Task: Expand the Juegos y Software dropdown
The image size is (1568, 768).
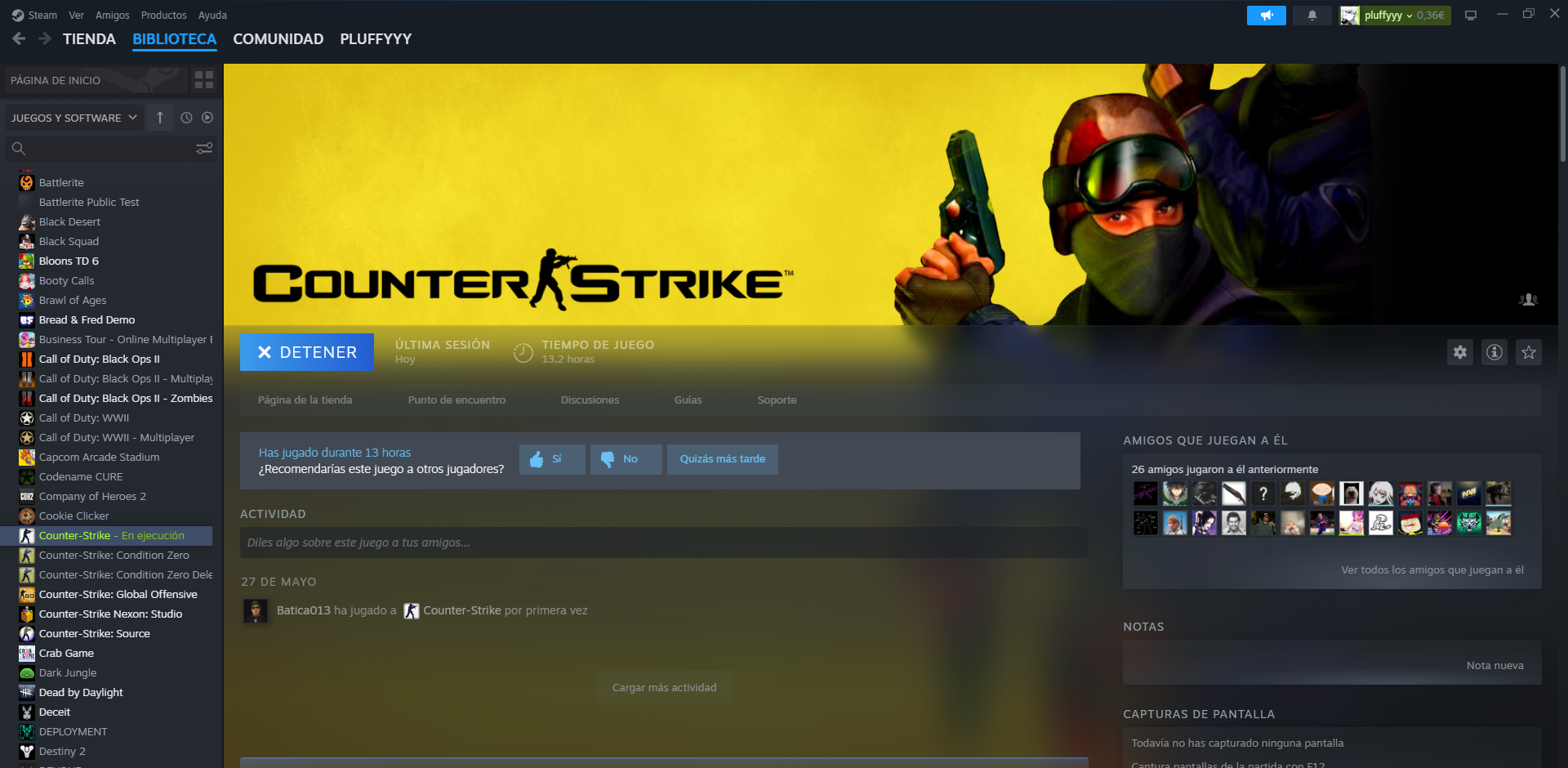Action: click(73, 118)
